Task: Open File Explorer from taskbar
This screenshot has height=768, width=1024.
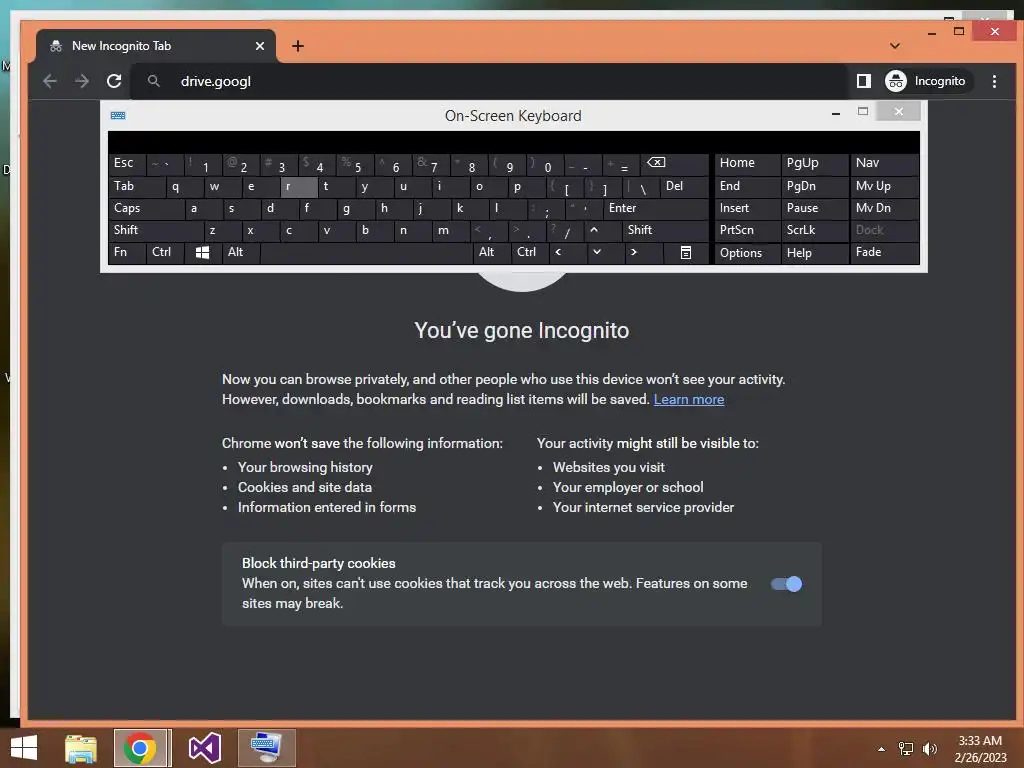Action: coord(81,748)
